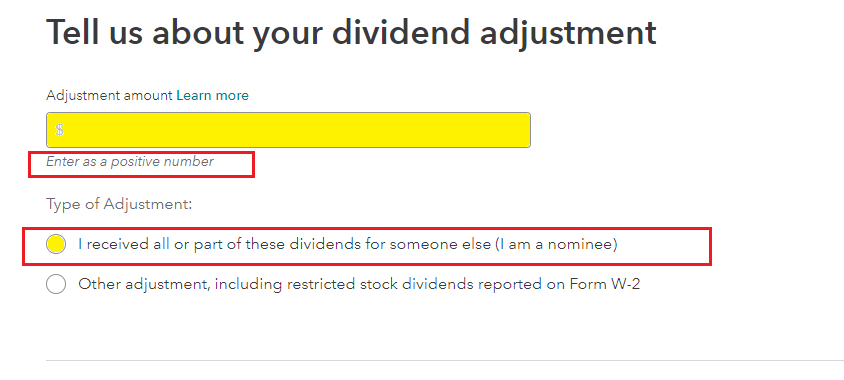
Task: Click the 'Tell us' words starting the heading
Action: (x=92, y=32)
